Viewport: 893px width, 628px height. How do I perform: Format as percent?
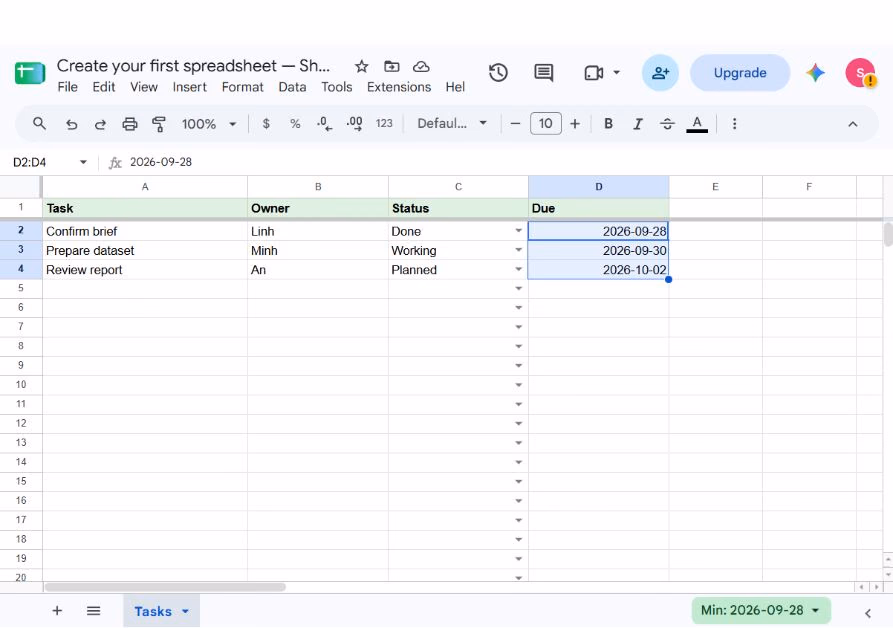click(x=295, y=124)
